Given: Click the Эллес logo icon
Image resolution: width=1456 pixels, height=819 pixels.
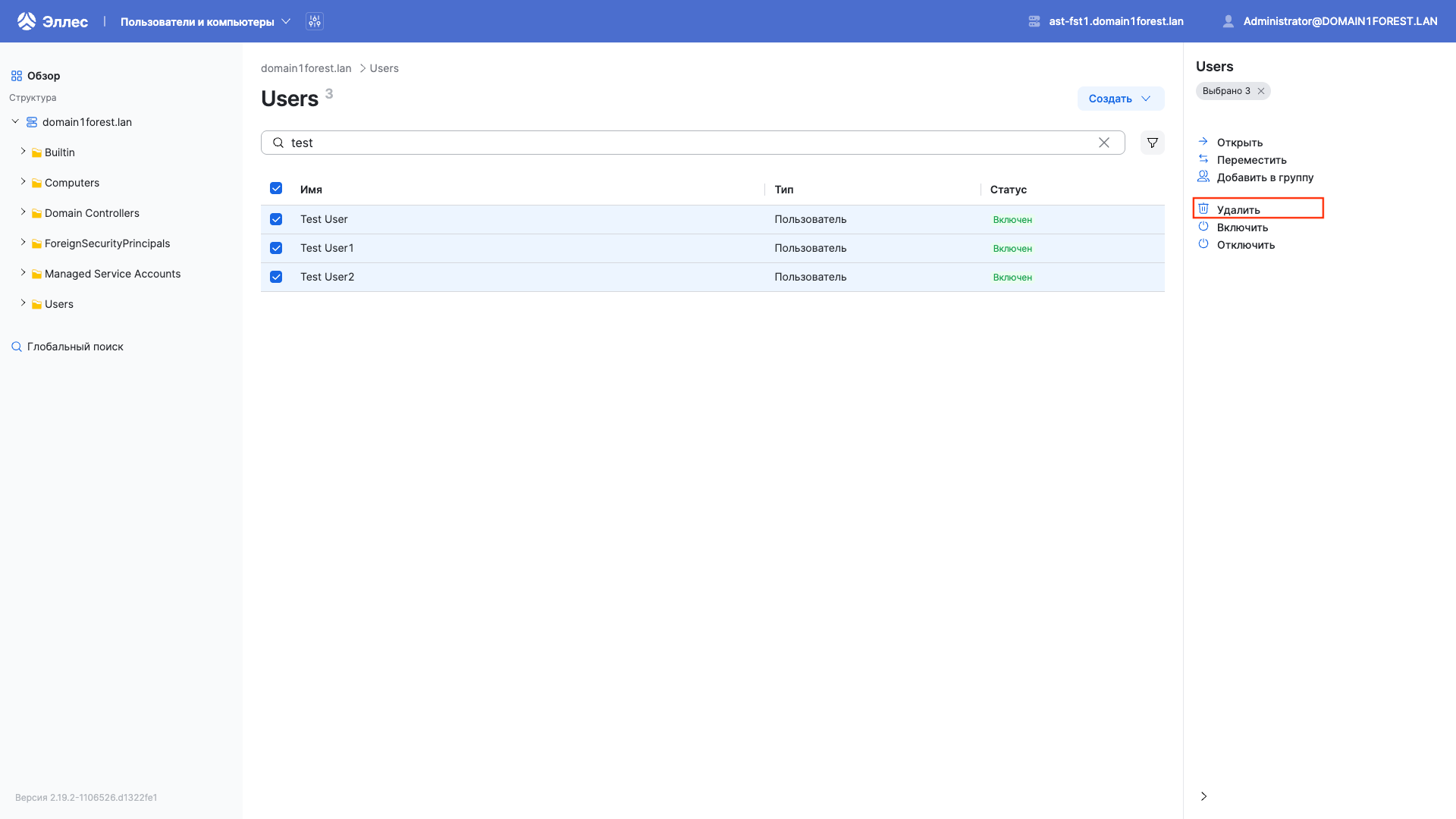Looking at the screenshot, I should click(x=27, y=20).
